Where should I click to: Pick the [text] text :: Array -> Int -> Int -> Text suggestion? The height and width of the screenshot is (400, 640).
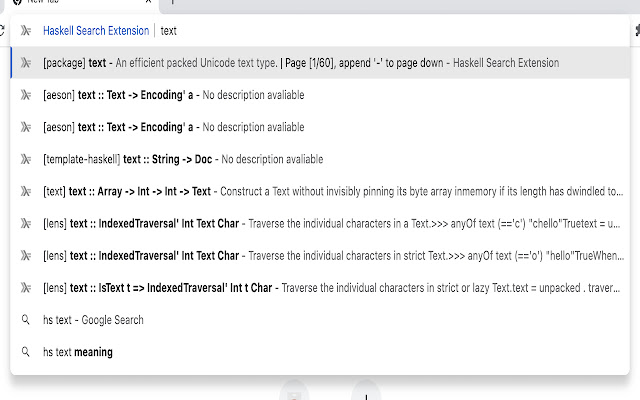(x=320, y=191)
